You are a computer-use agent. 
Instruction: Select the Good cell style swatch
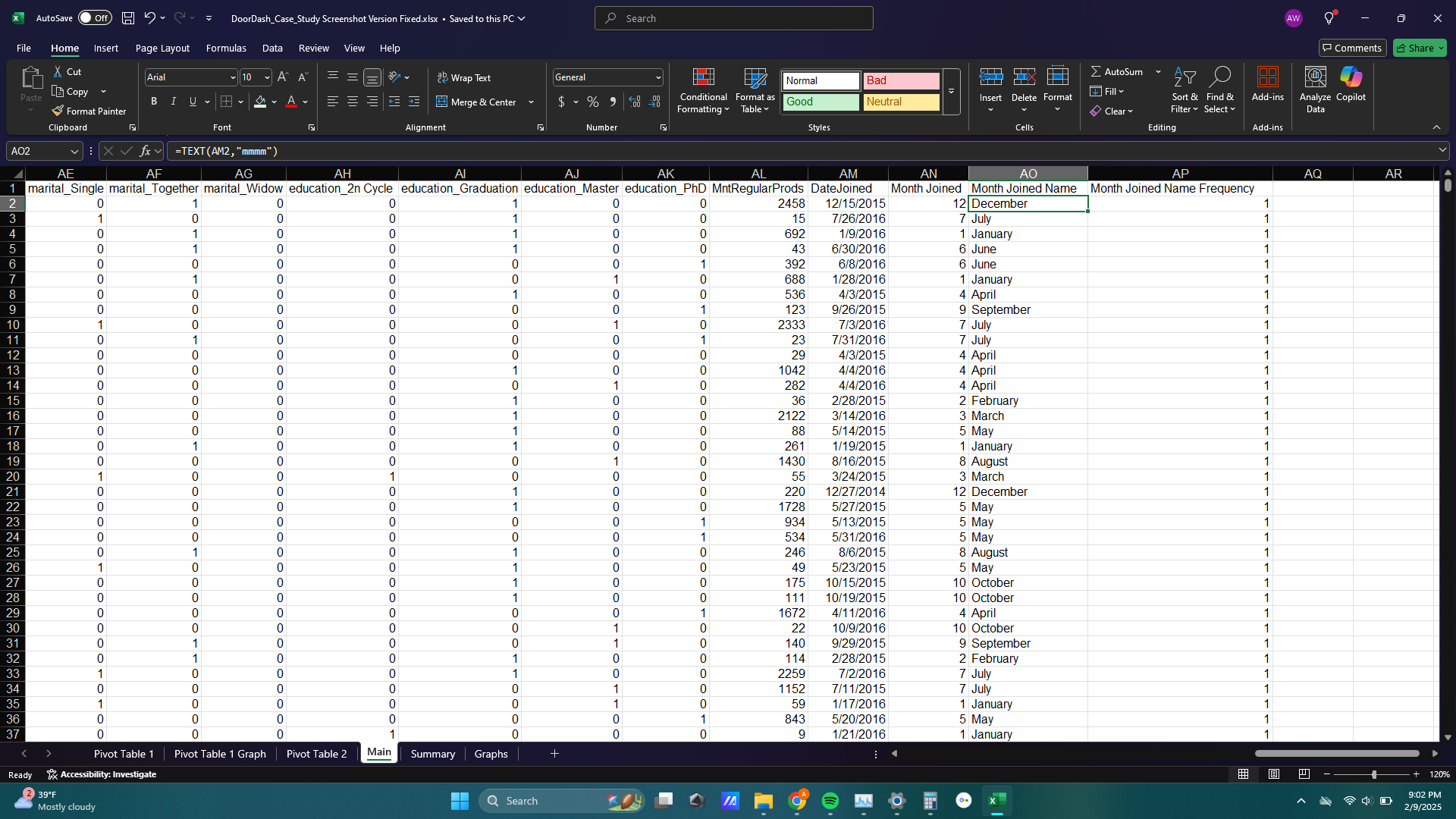pos(821,102)
